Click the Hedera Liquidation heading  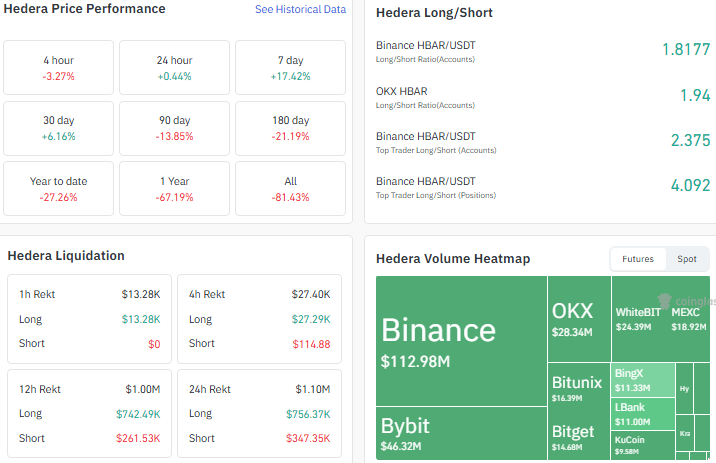tap(66, 256)
